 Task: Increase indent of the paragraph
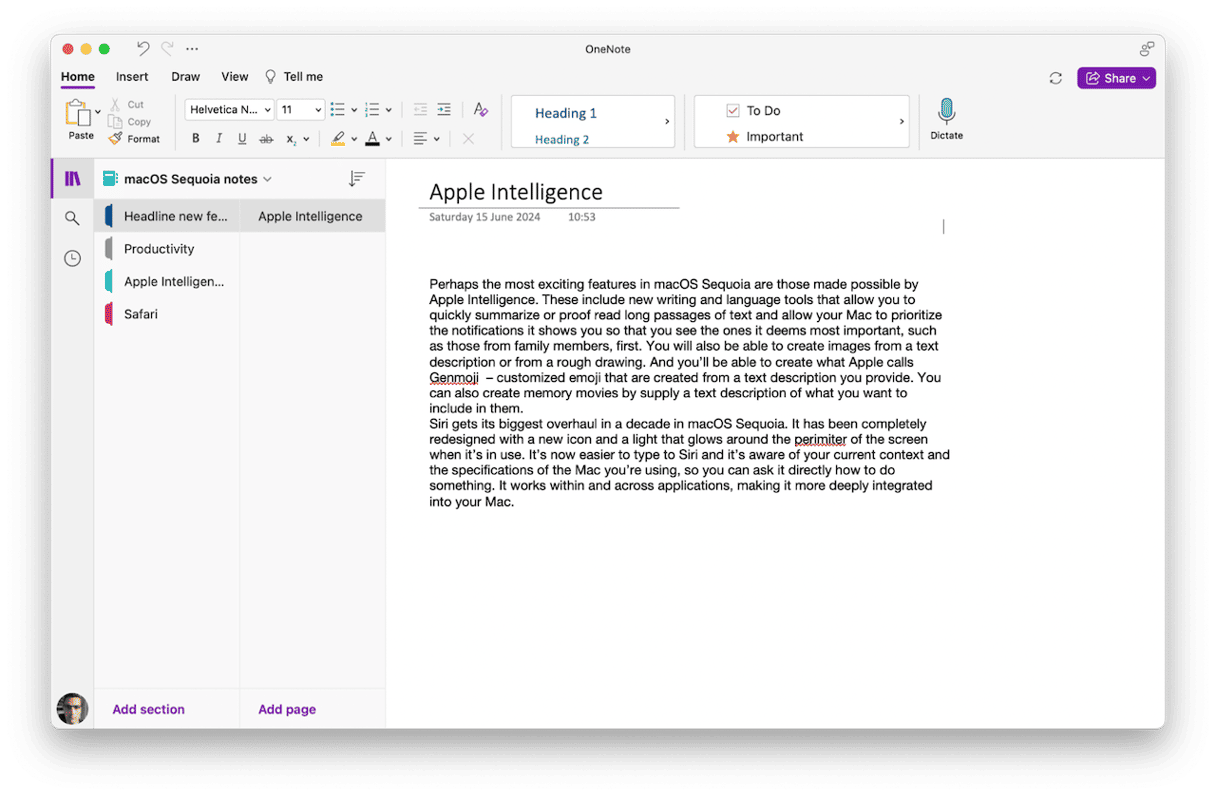pos(444,110)
